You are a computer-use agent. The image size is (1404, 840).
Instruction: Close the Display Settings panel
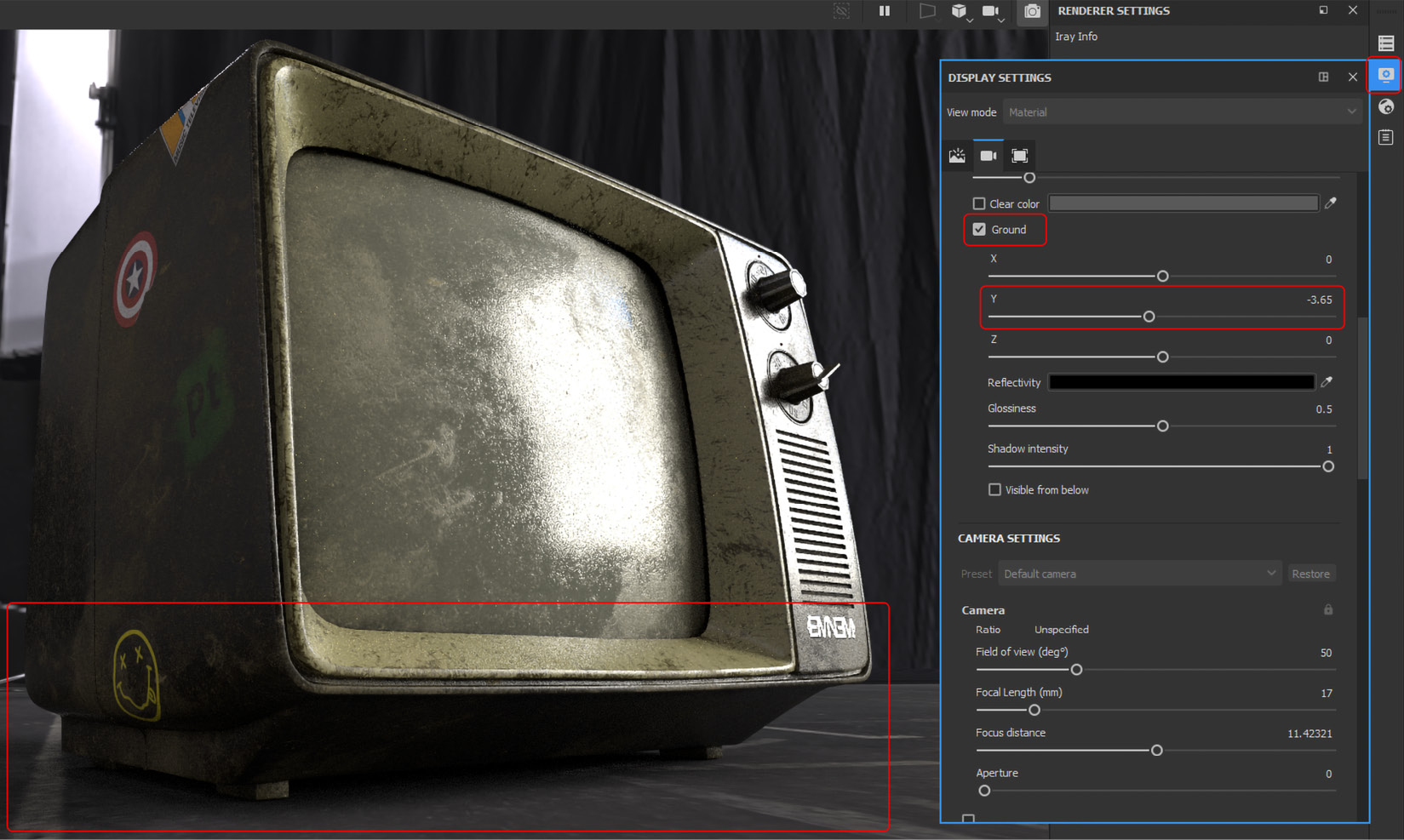pos(1353,77)
